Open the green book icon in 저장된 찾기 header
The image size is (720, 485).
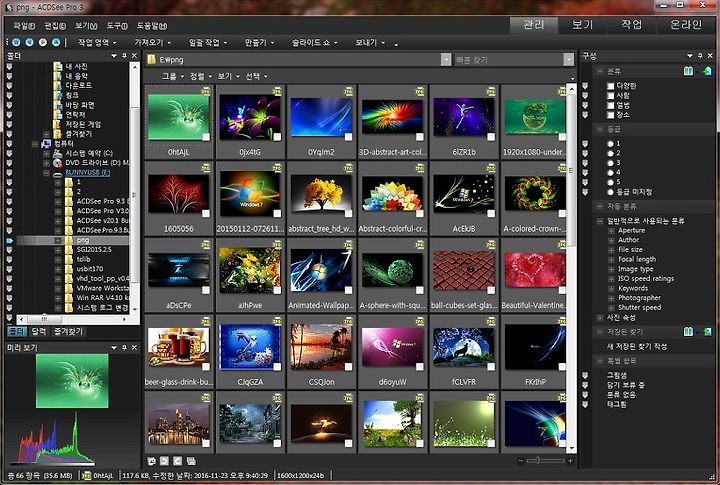coord(688,331)
